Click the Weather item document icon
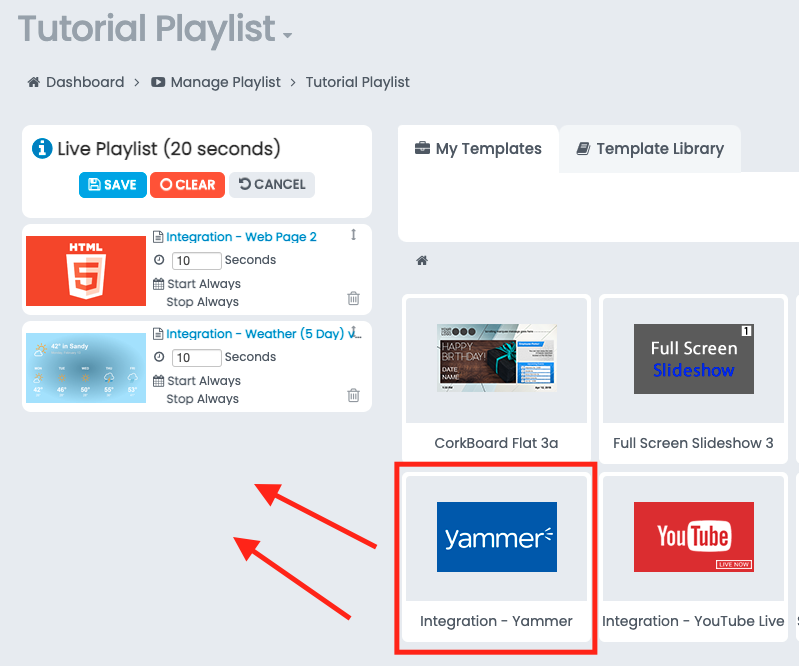 (x=158, y=334)
